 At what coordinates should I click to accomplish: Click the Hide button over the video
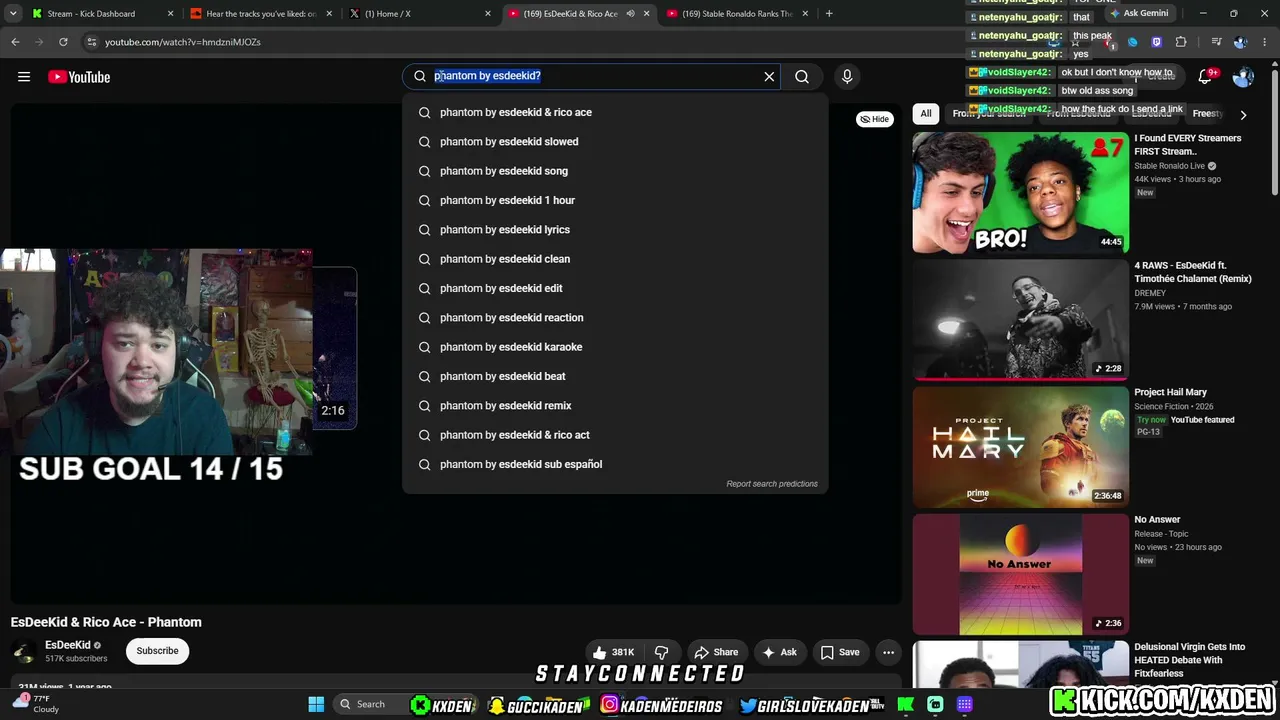click(x=875, y=119)
